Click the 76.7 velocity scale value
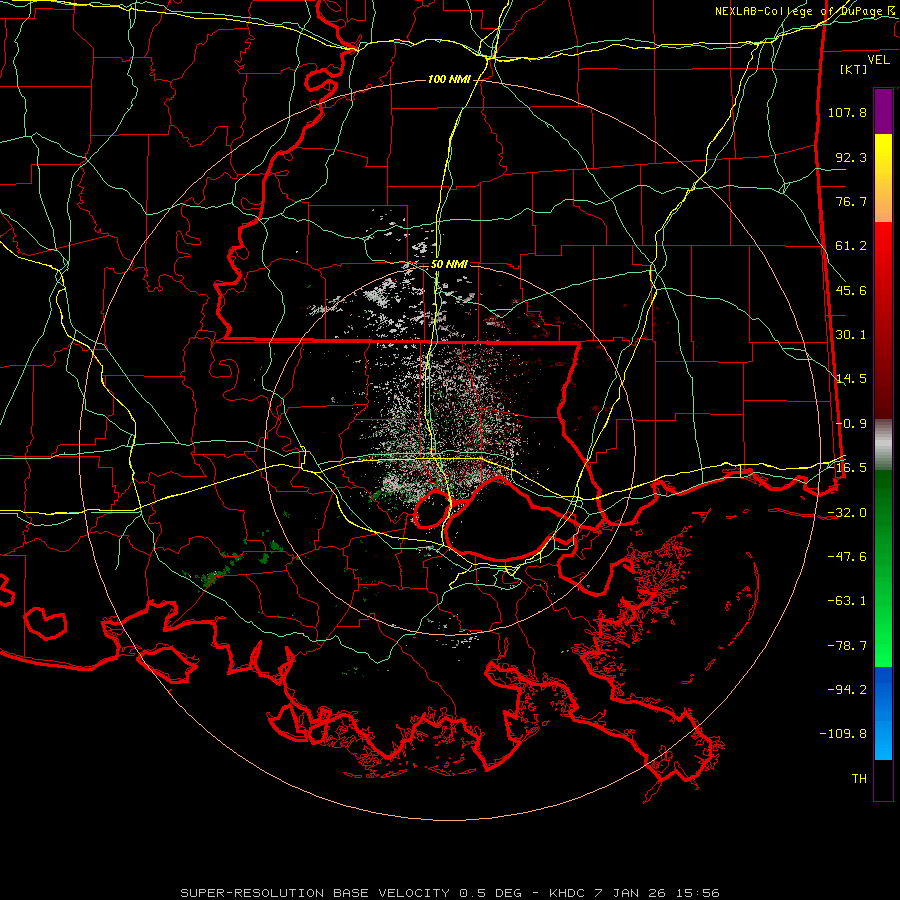The image size is (900, 900). 851,201
